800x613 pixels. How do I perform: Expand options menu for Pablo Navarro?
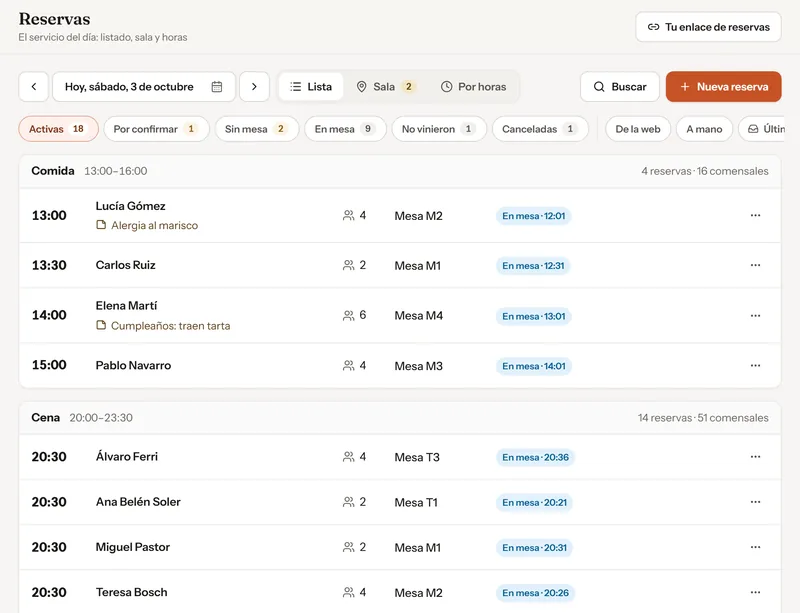coord(755,365)
